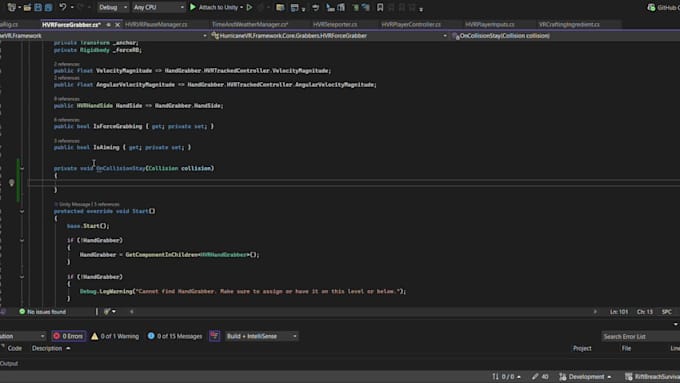Open the Error List scope dropdown
Viewport: 680px width, 383px height.
23,336
